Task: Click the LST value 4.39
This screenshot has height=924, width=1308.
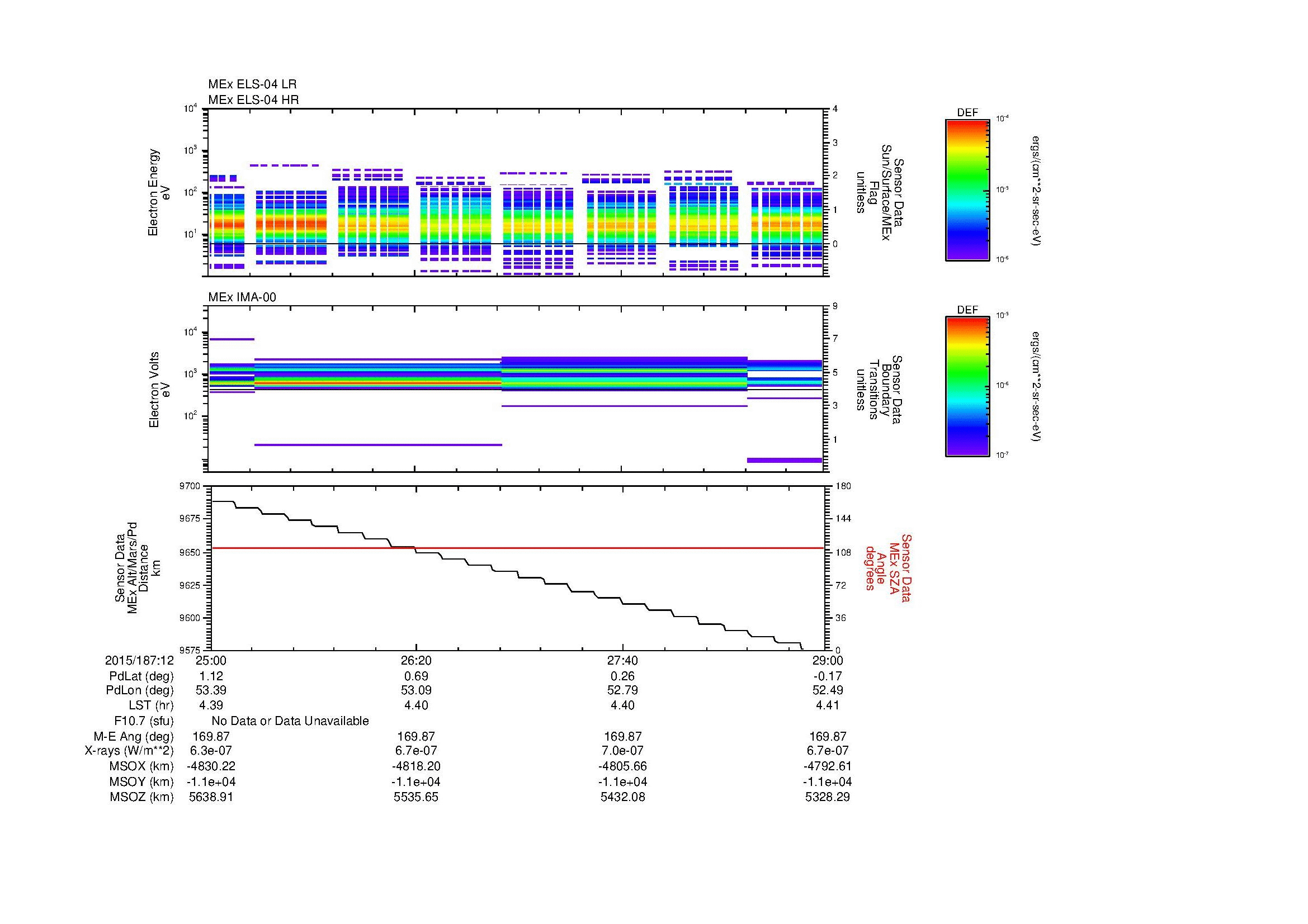Action: click(x=211, y=705)
